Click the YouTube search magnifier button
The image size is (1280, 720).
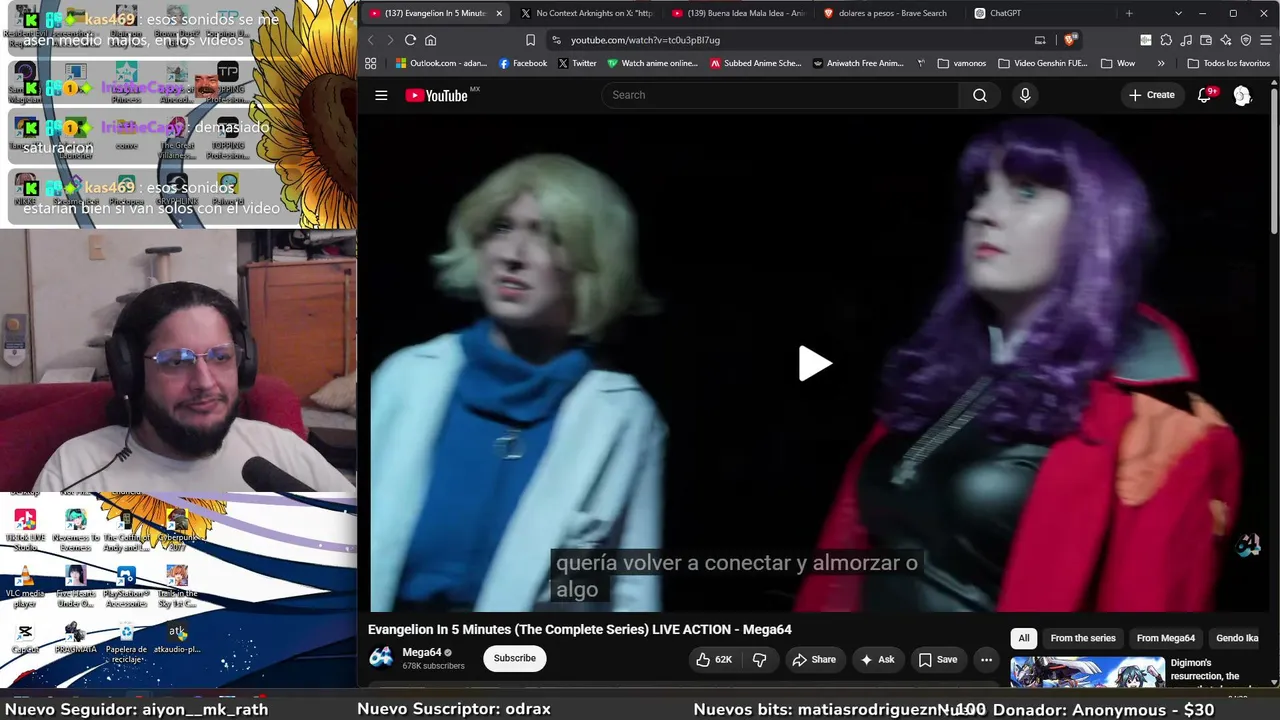(980, 95)
